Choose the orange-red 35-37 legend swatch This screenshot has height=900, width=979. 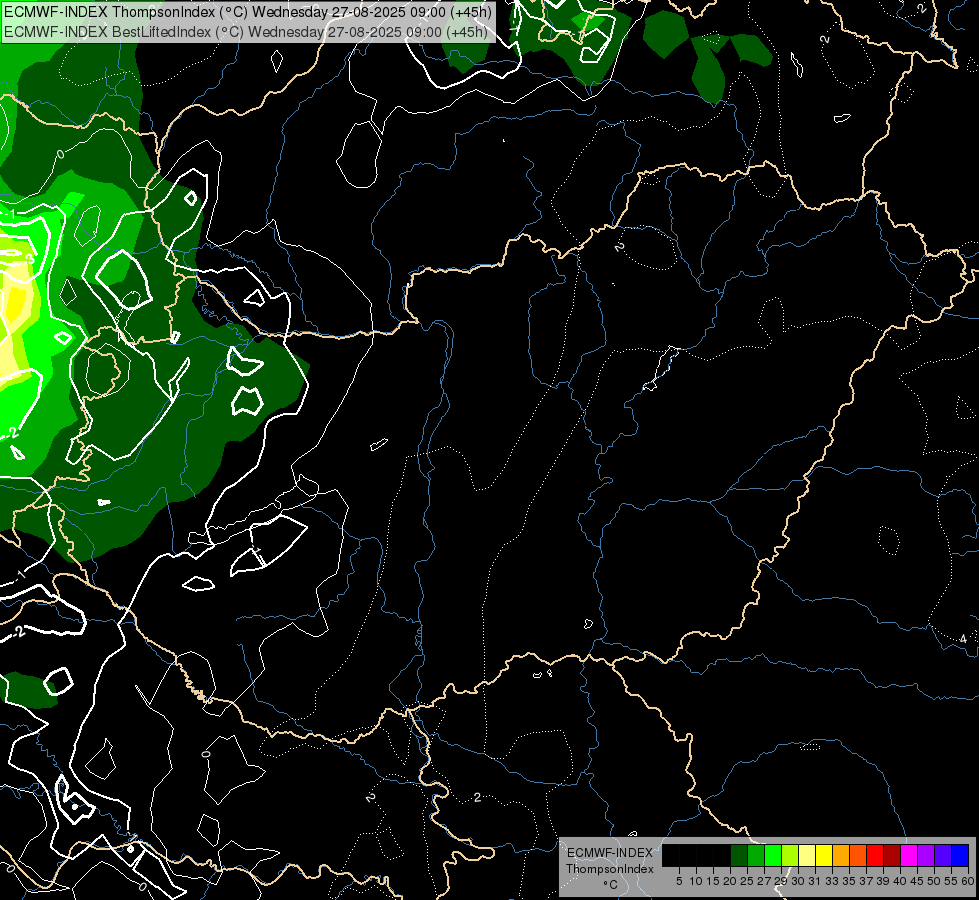click(x=858, y=855)
